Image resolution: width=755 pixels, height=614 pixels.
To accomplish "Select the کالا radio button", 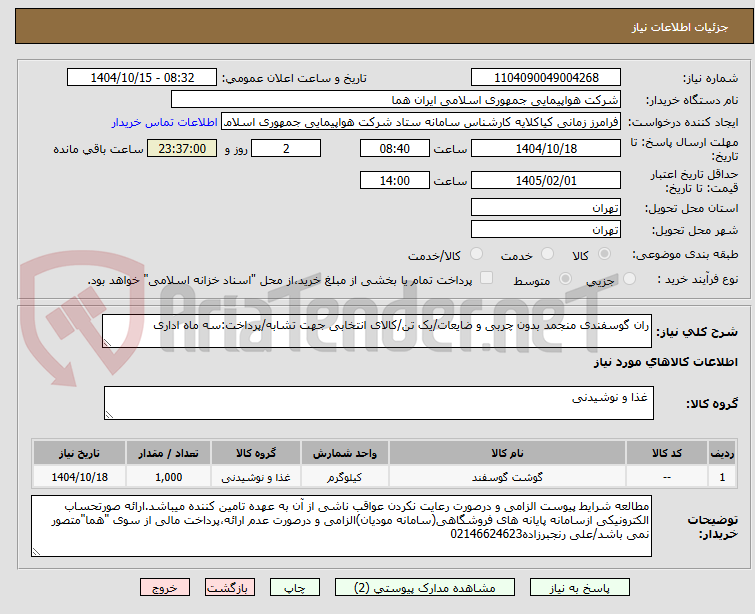I will (604, 253).
